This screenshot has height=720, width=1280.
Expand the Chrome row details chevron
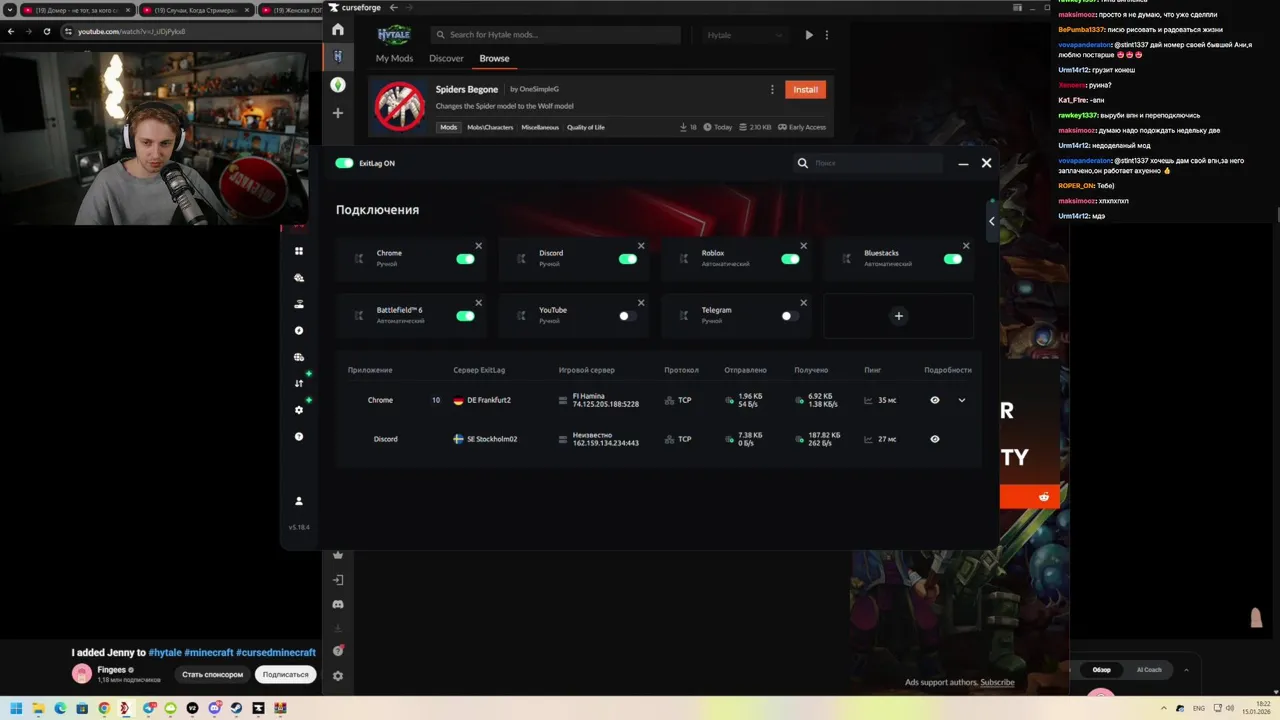point(962,400)
